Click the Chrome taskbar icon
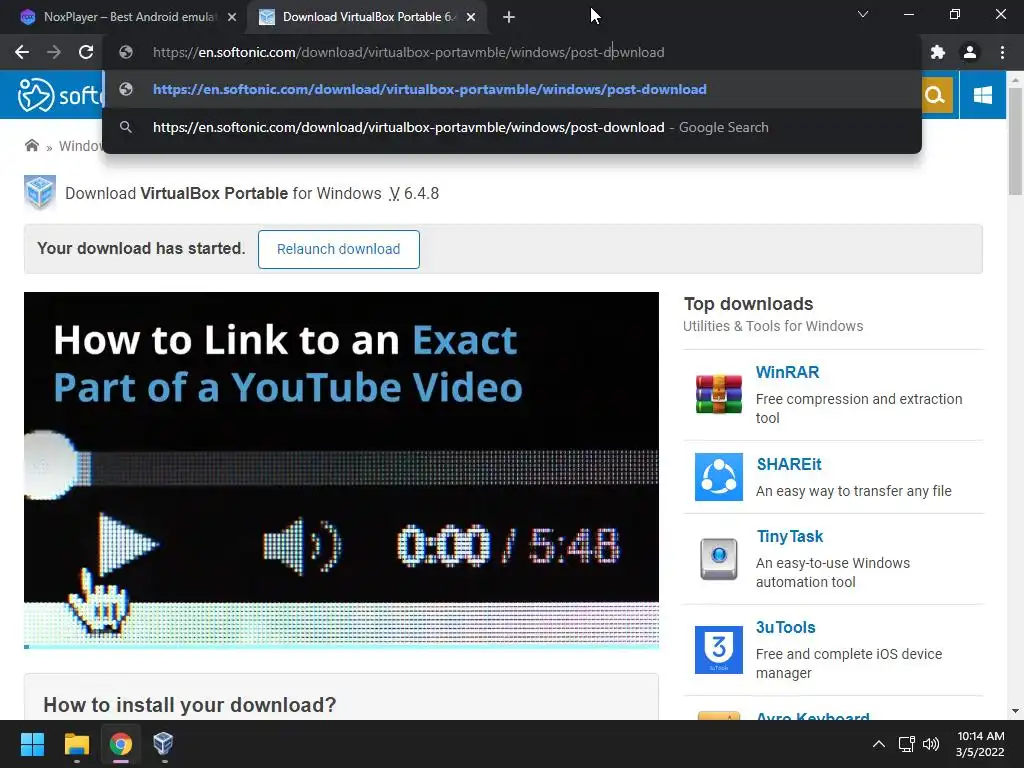Screen dimensions: 1024x768 point(120,744)
